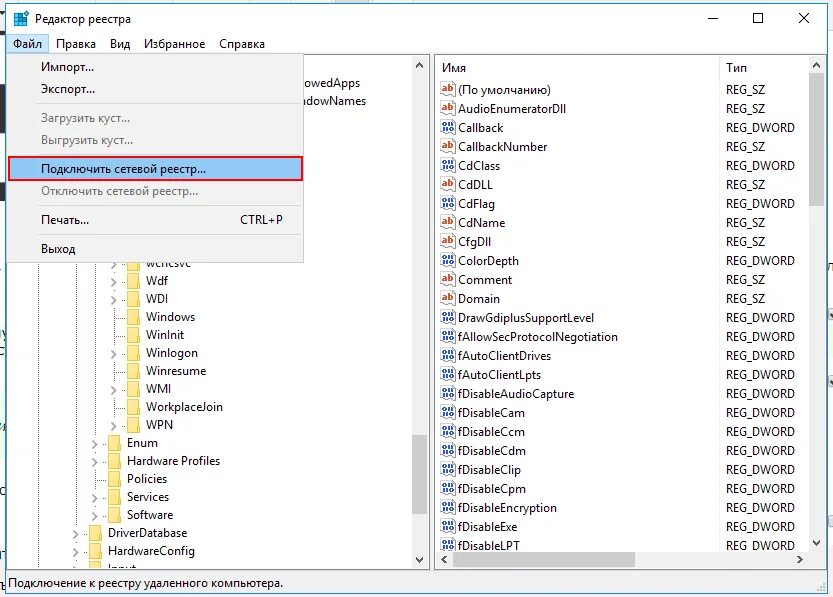Click the Services folder icon
This screenshot has height=597, width=833.
[x=114, y=497]
